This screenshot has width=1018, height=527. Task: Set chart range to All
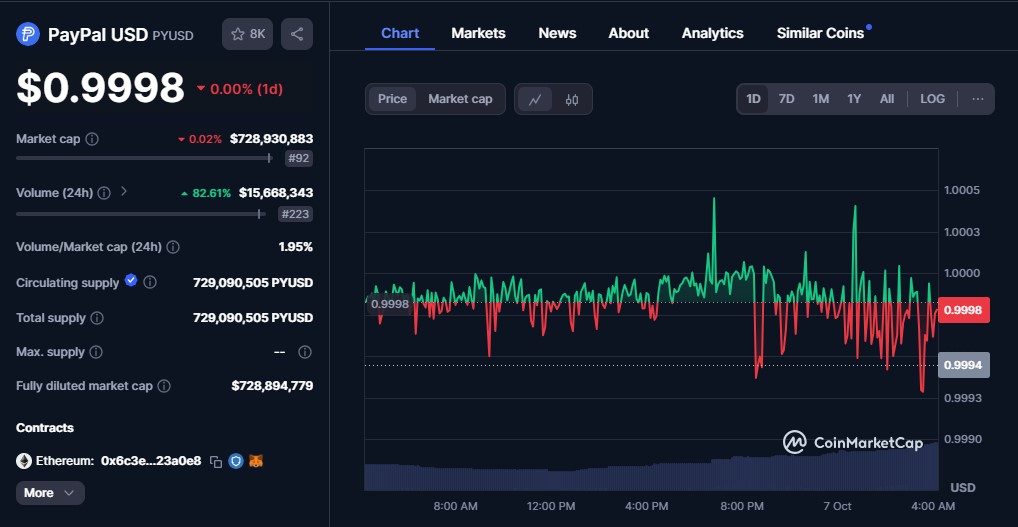point(887,99)
